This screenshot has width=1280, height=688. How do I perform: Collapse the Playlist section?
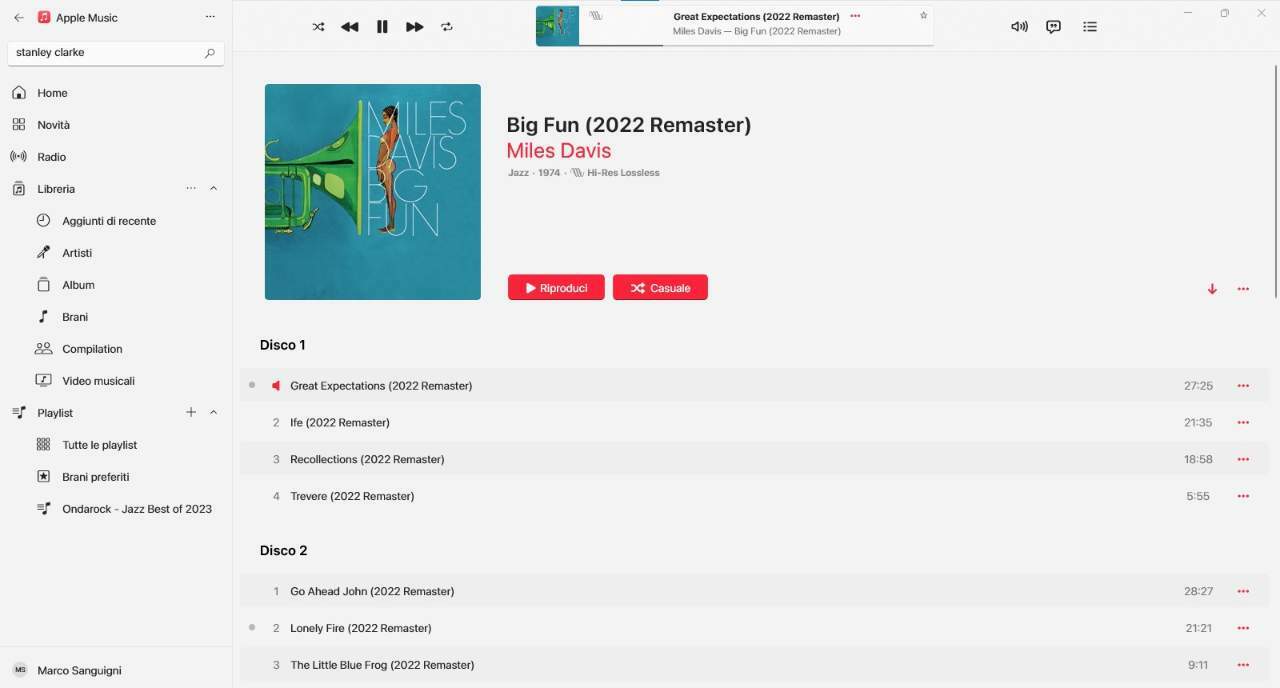(x=213, y=413)
